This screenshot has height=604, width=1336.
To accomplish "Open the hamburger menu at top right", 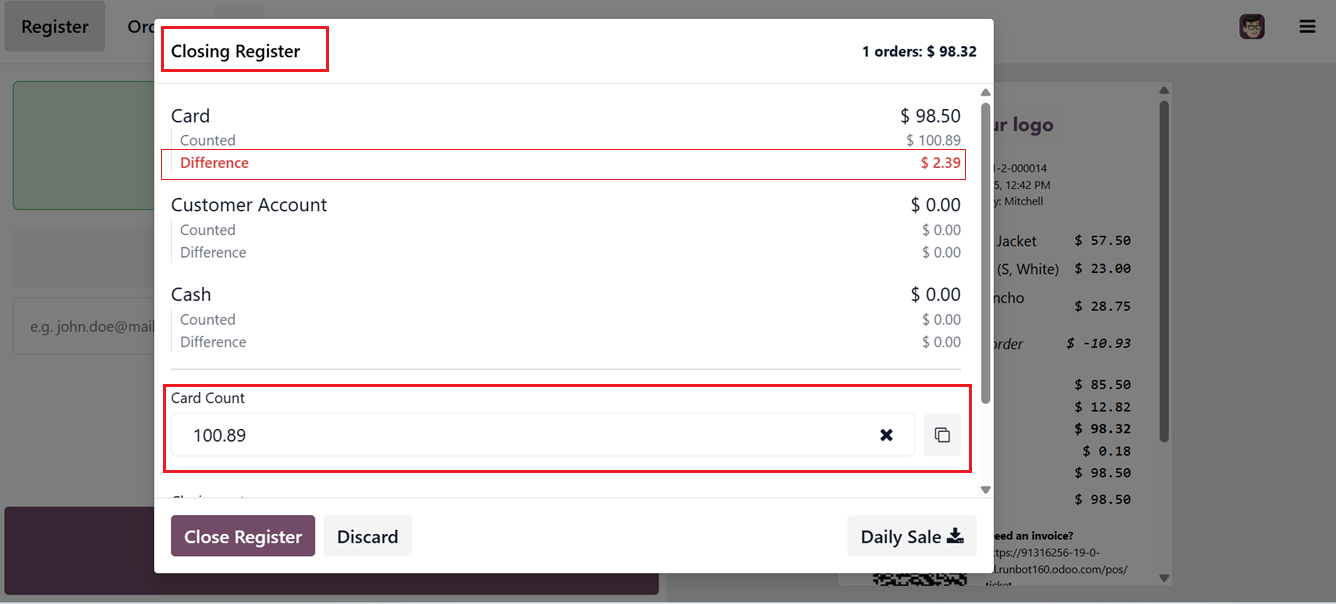I will point(1307,27).
